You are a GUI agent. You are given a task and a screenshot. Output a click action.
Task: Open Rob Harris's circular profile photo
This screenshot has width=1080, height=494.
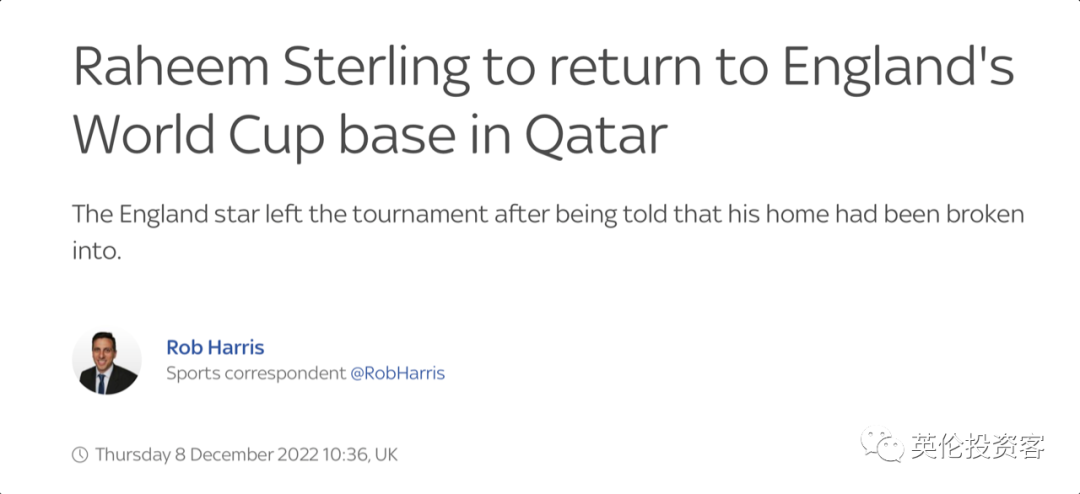coord(107,361)
